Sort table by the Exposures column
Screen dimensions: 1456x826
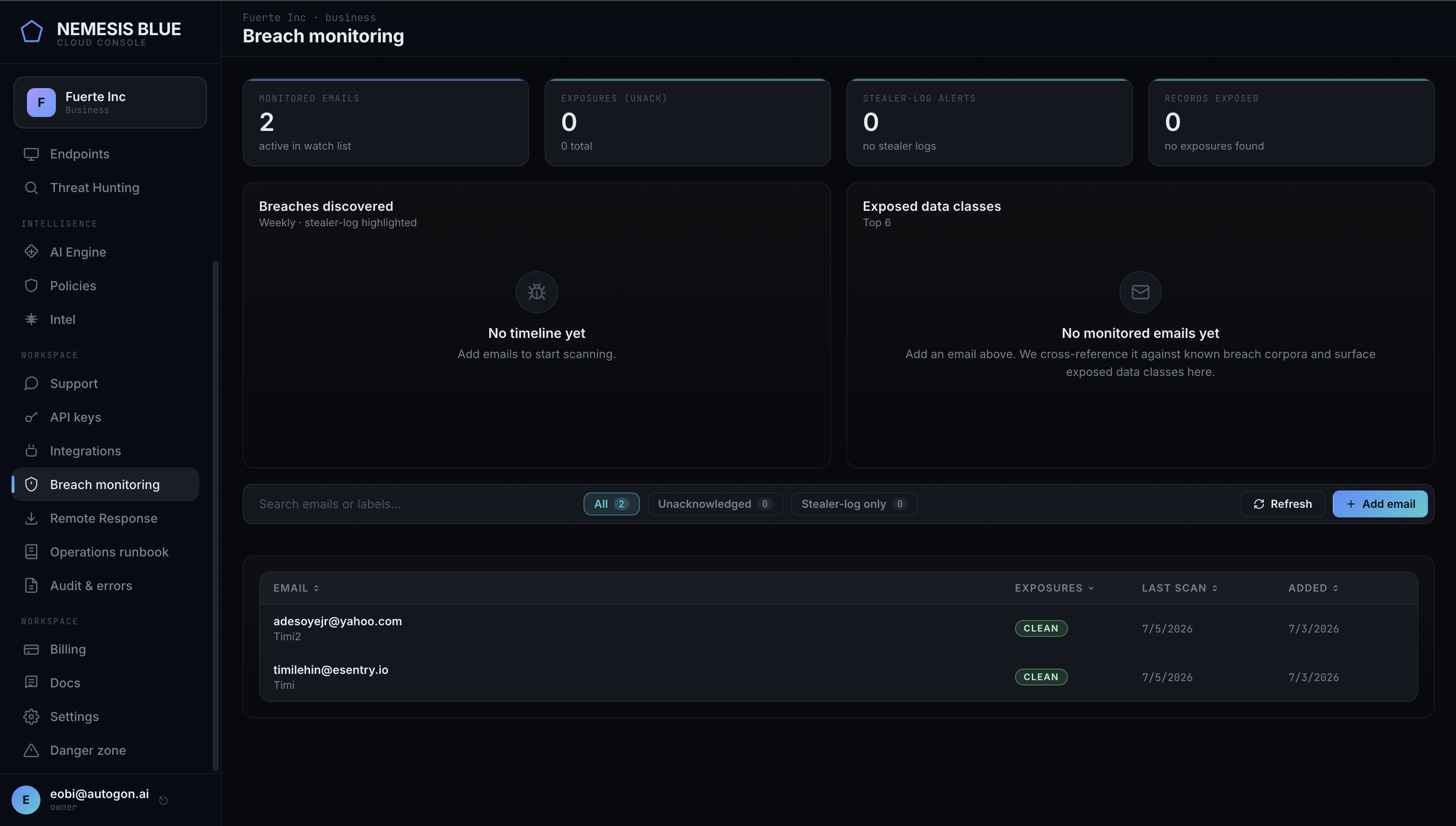tap(1053, 588)
